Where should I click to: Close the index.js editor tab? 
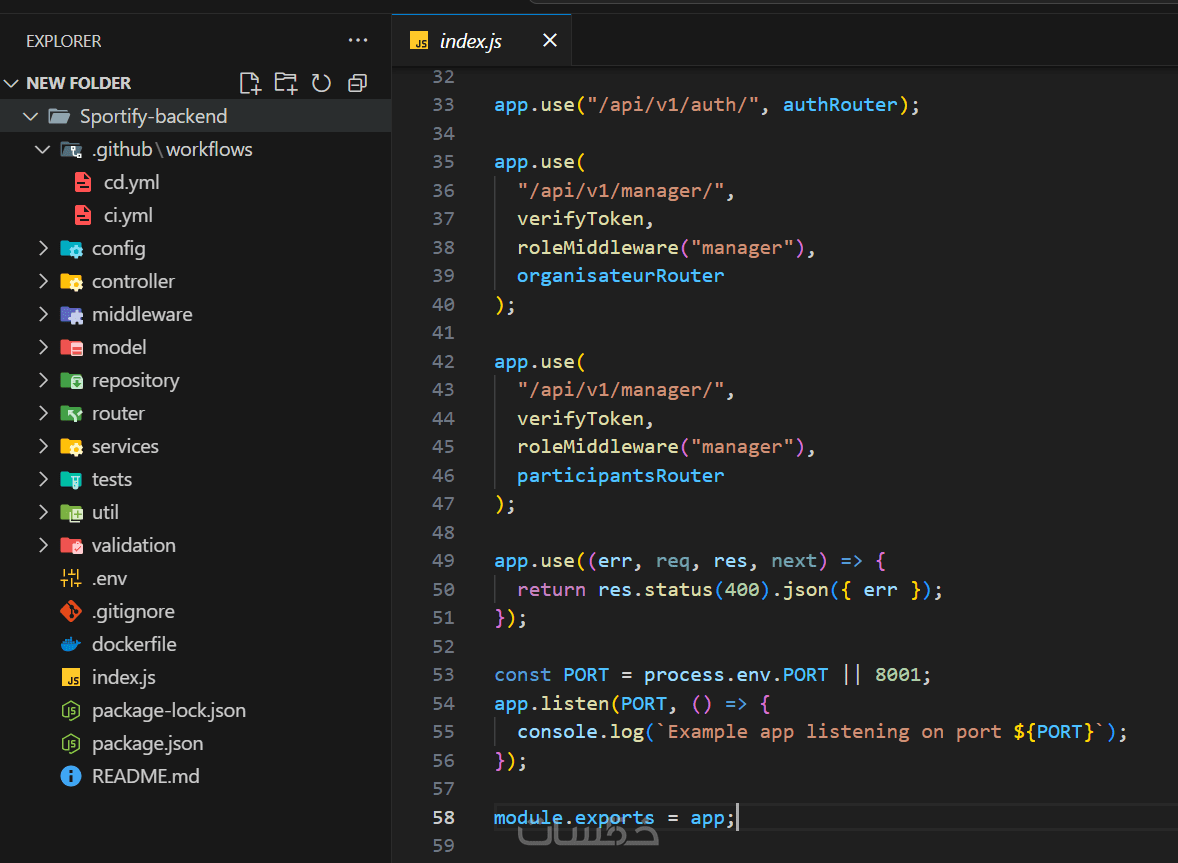tap(549, 41)
